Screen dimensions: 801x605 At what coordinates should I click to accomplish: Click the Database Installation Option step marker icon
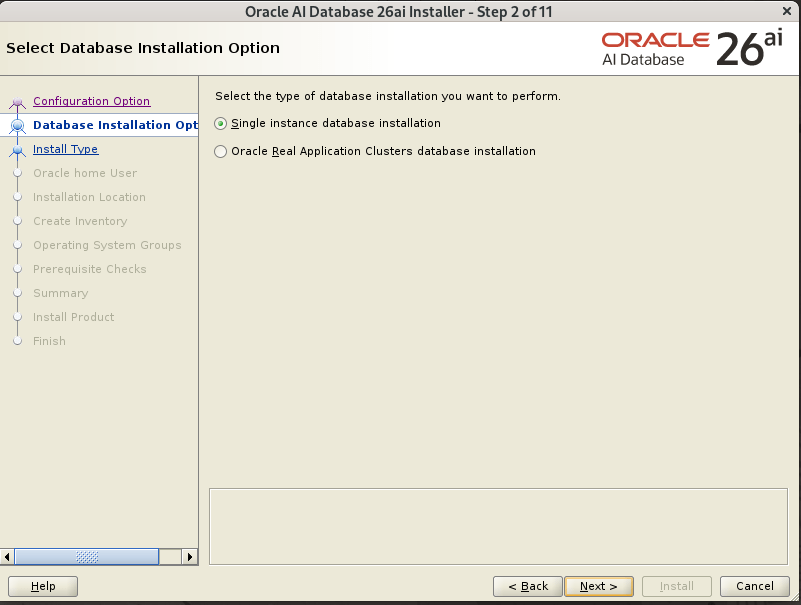(17, 126)
